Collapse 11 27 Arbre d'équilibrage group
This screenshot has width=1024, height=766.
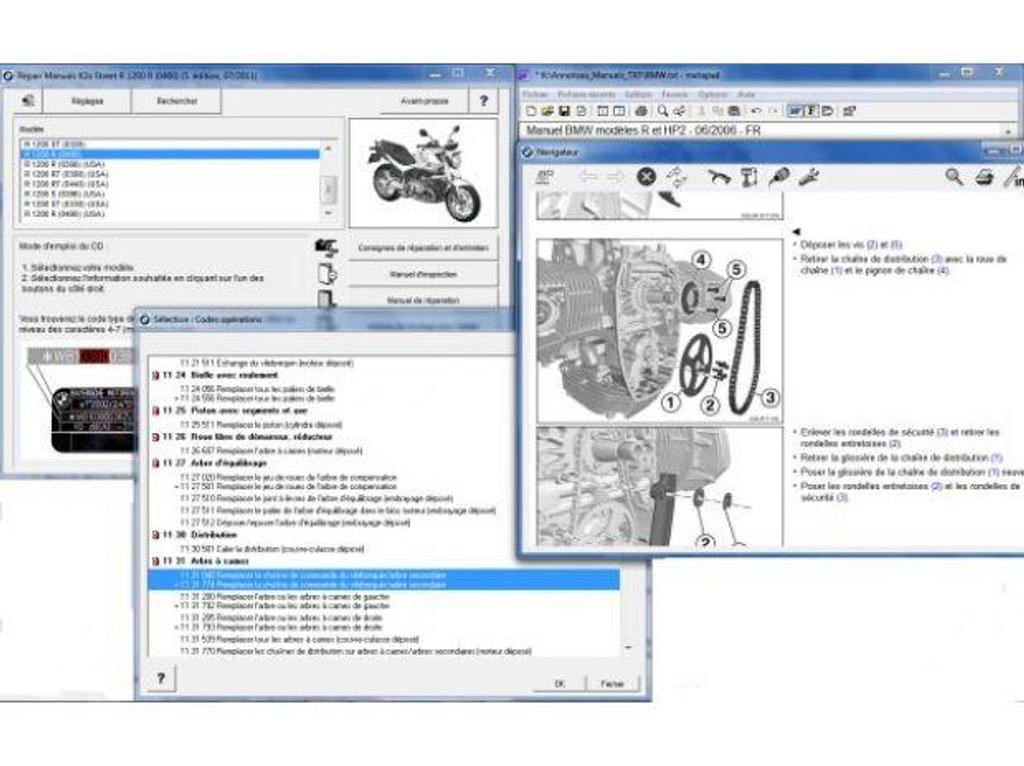[x=155, y=463]
